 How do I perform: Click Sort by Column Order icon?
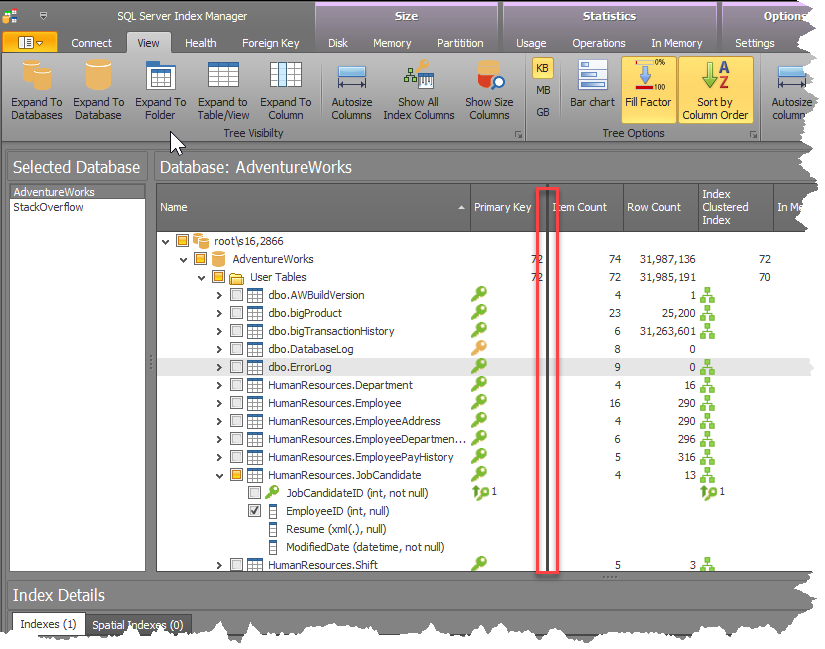(x=714, y=76)
